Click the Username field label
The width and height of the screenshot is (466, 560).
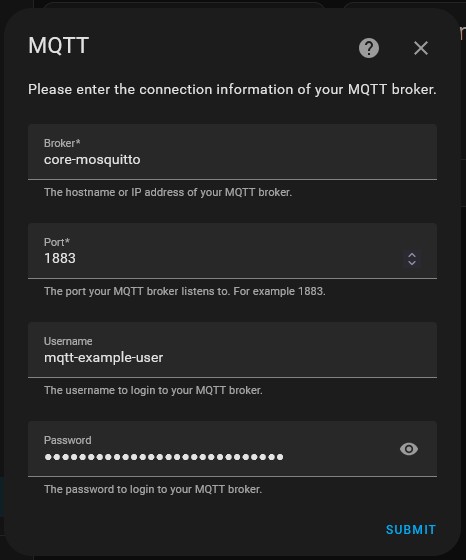coord(68,341)
